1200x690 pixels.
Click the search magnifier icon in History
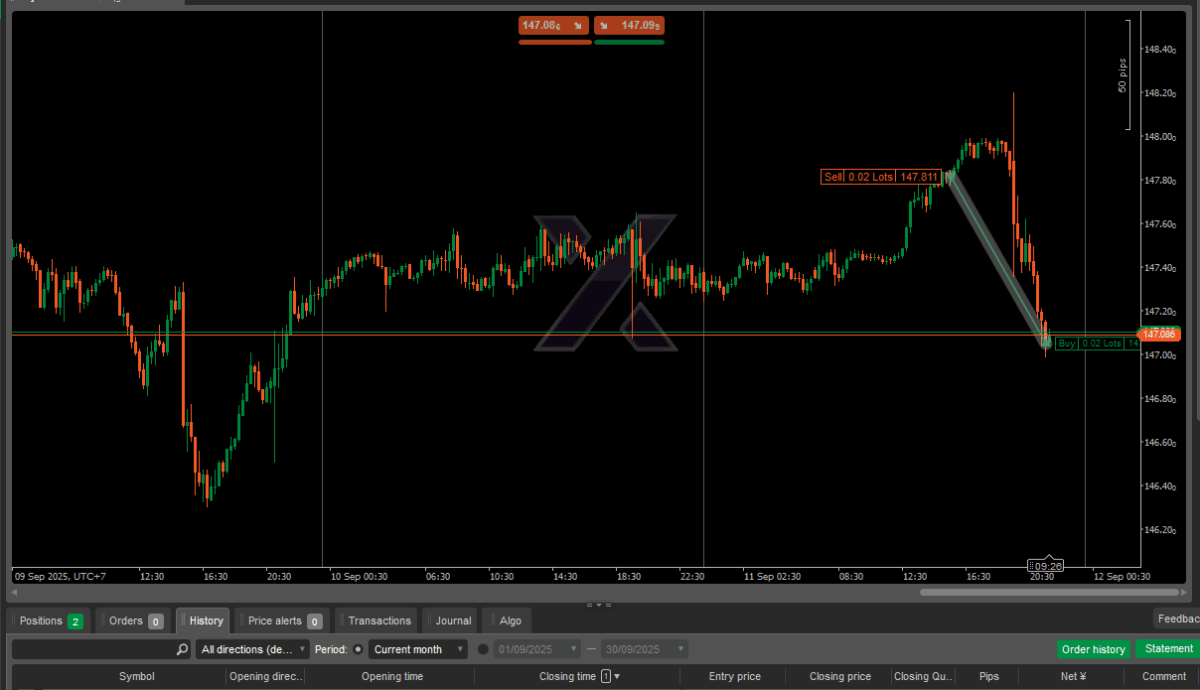[x=182, y=649]
